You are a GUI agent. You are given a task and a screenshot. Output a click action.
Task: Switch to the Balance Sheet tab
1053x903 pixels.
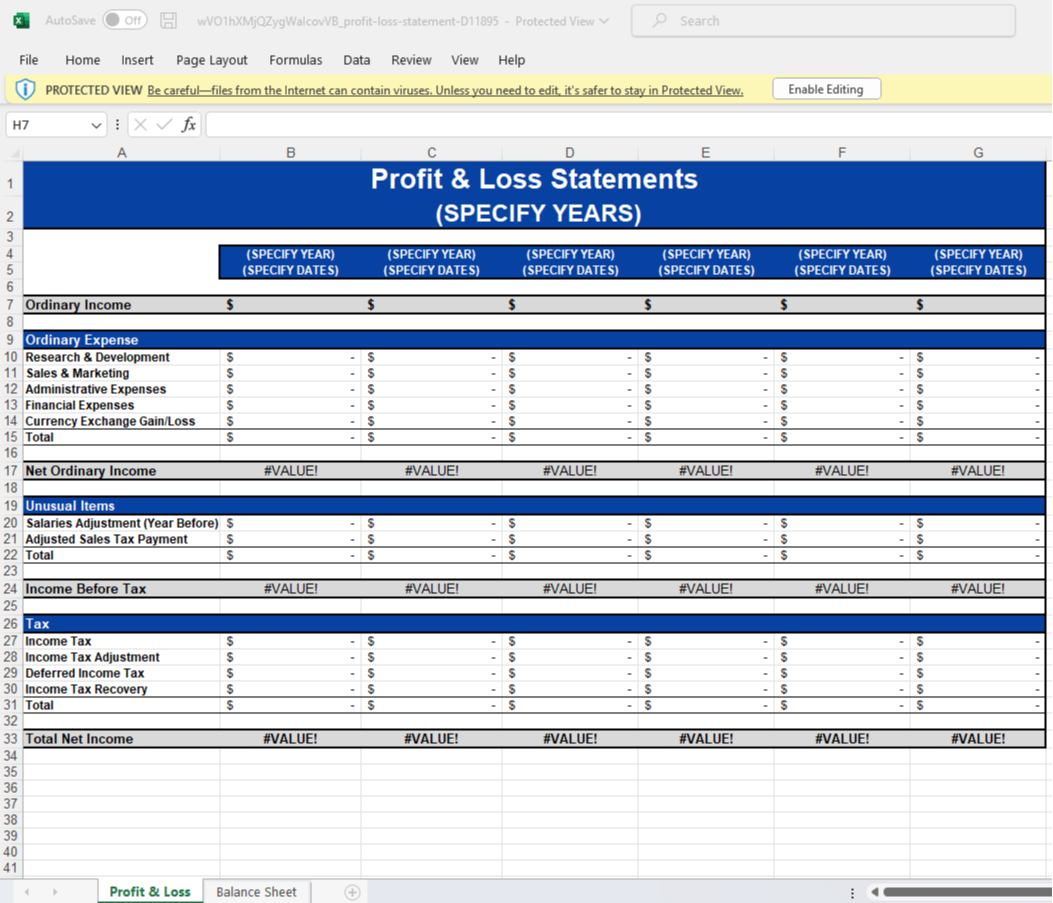tap(256, 892)
